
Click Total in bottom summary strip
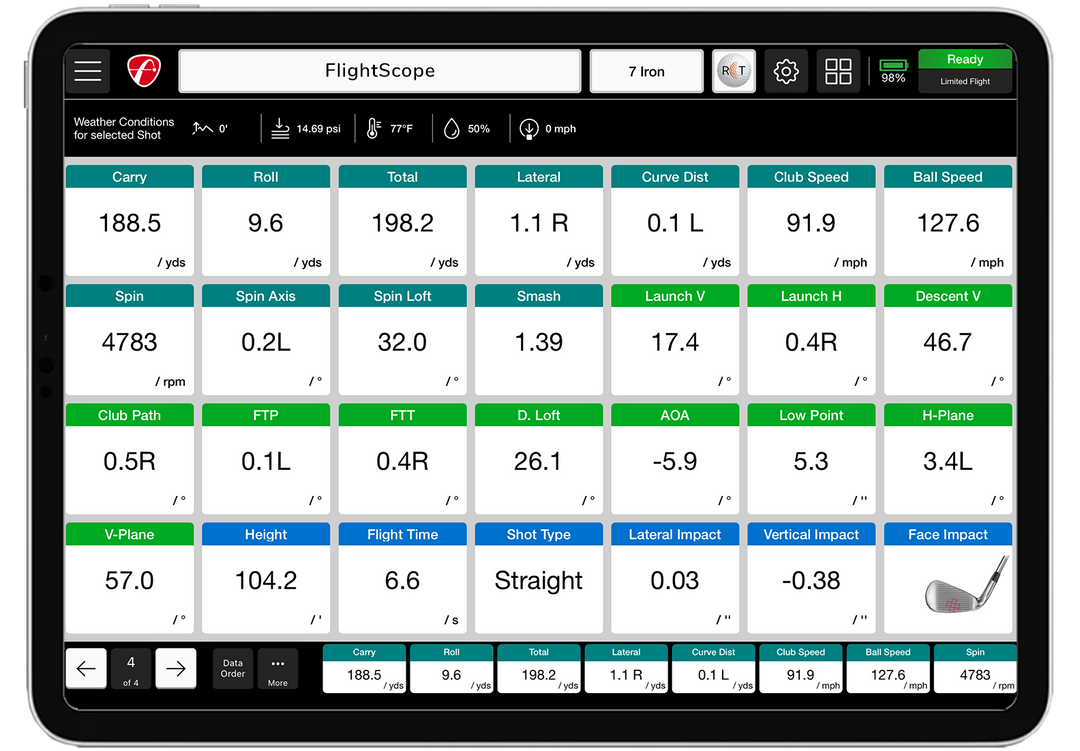click(539, 668)
